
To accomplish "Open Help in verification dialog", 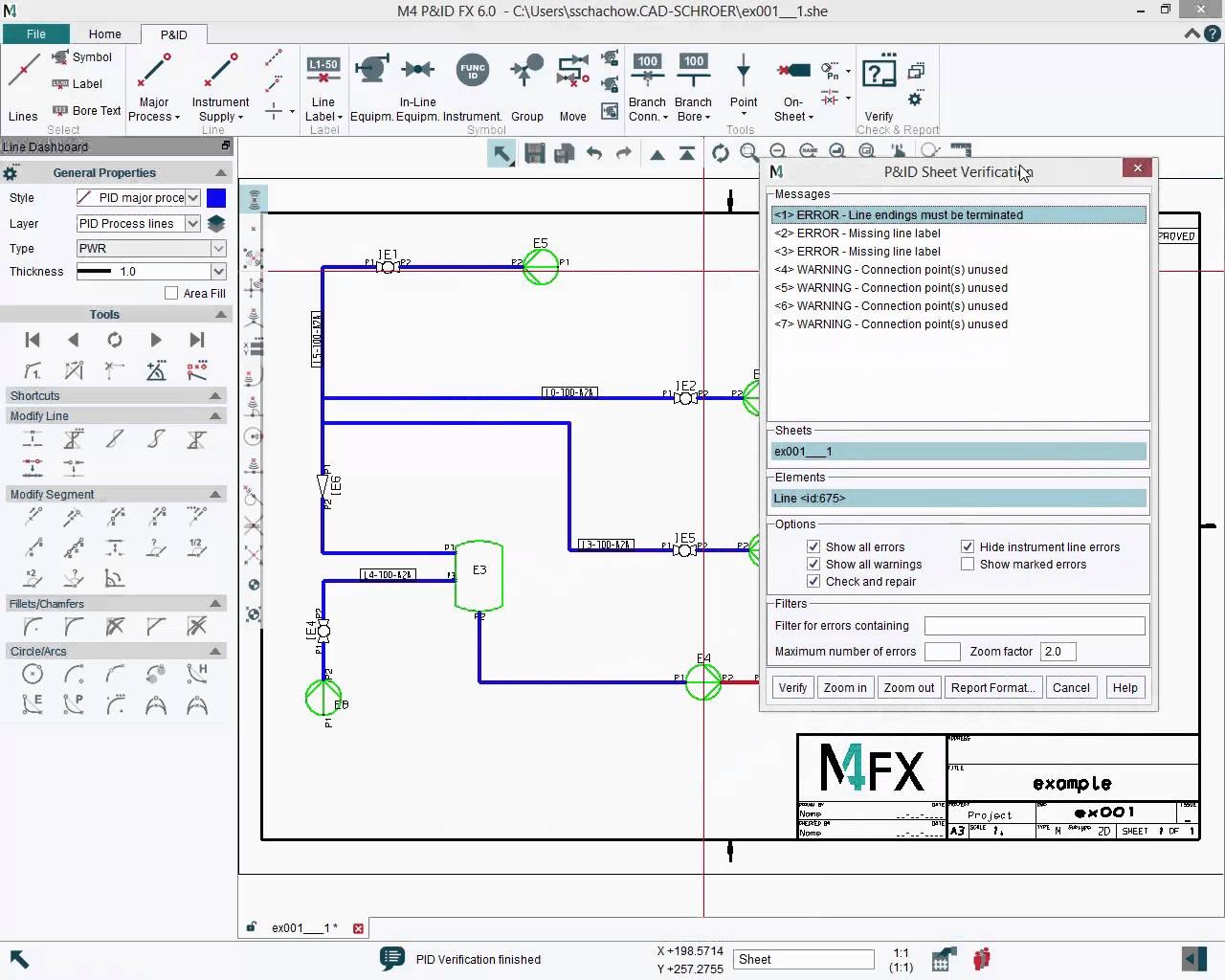I will [1125, 688].
